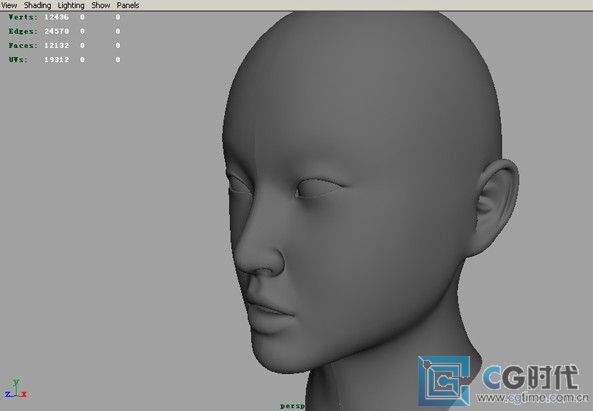Click the persp camera name label
Viewport: 593px width, 411px height.
point(292,406)
